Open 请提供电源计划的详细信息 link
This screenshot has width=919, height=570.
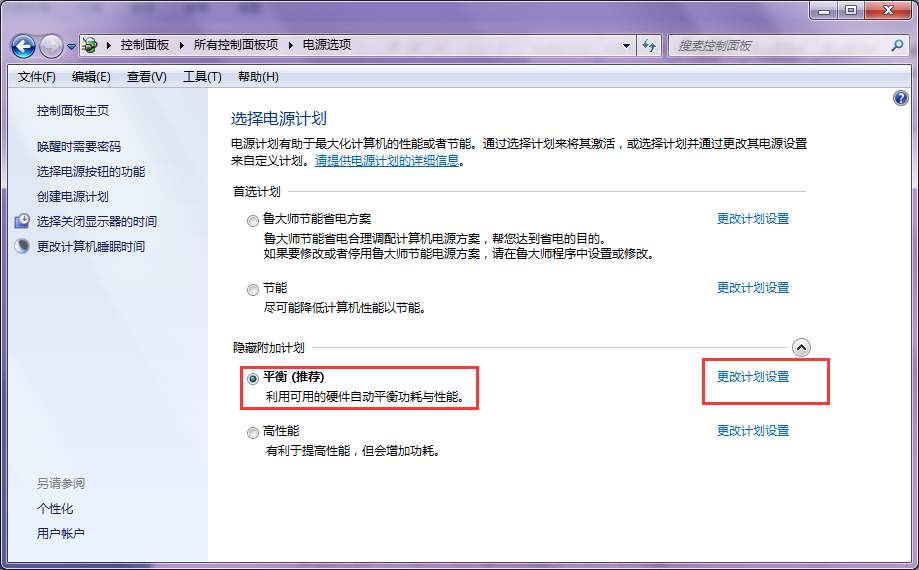coord(387,161)
